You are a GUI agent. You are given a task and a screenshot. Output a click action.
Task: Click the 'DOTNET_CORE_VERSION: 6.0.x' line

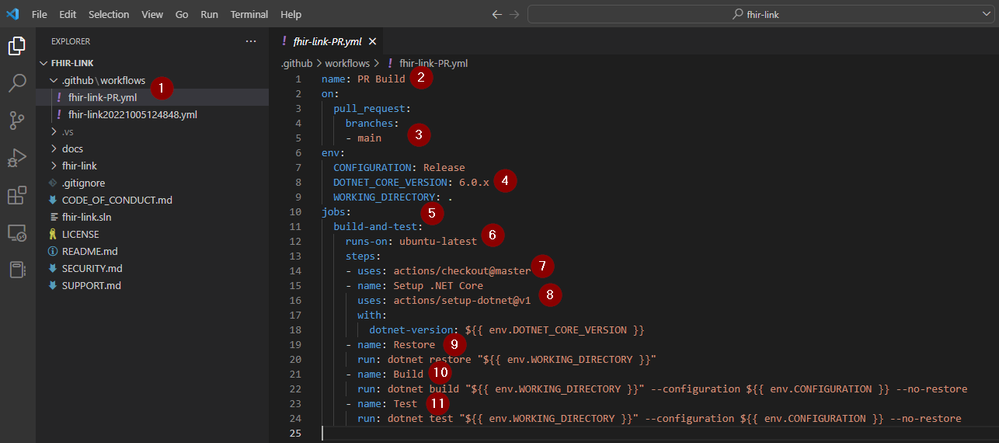pyautogui.click(x=412, y=182)
